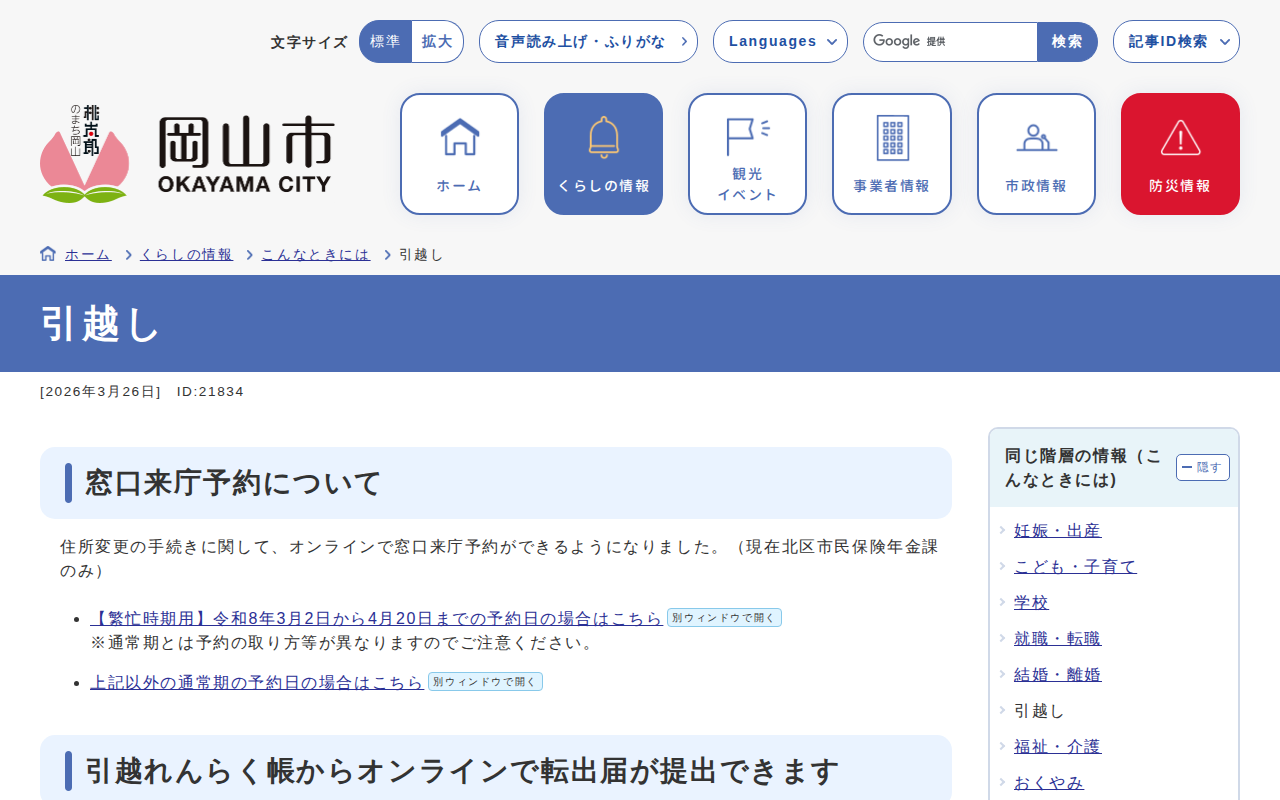Switch text size to 拡大
1280x800 pixels.
coord(437,42)
